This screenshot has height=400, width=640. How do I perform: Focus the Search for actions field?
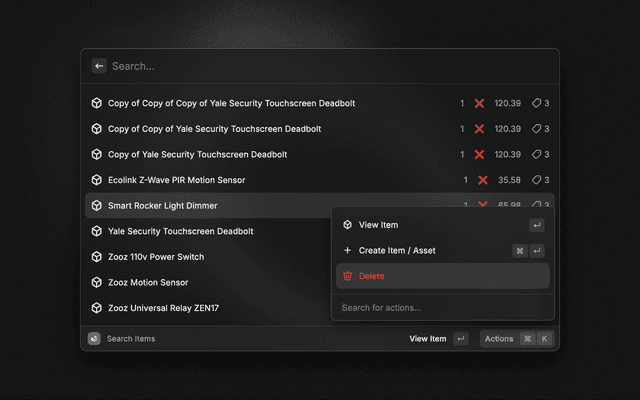point(442,307)
